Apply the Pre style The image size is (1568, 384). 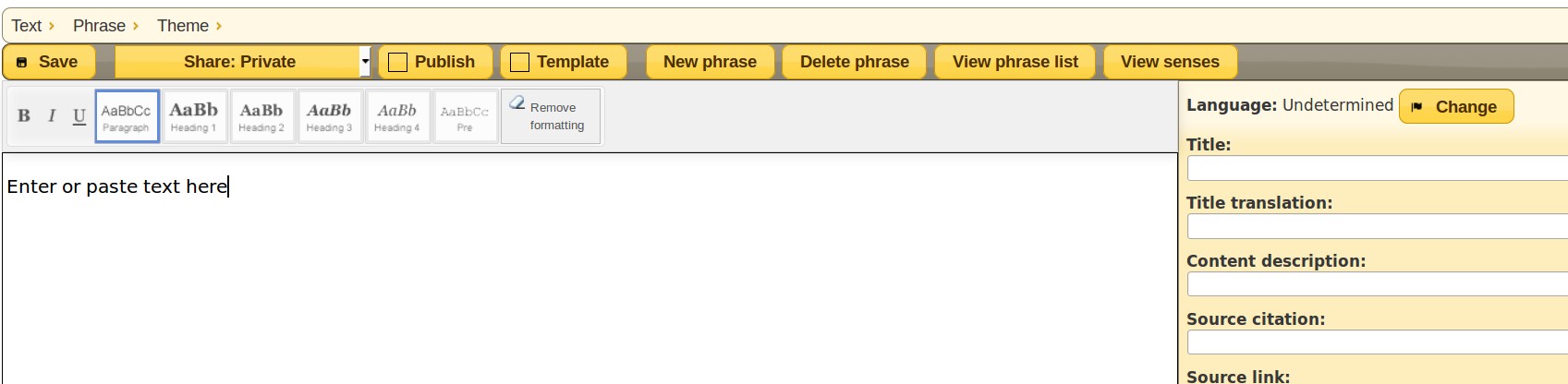[x=465, y=116]
